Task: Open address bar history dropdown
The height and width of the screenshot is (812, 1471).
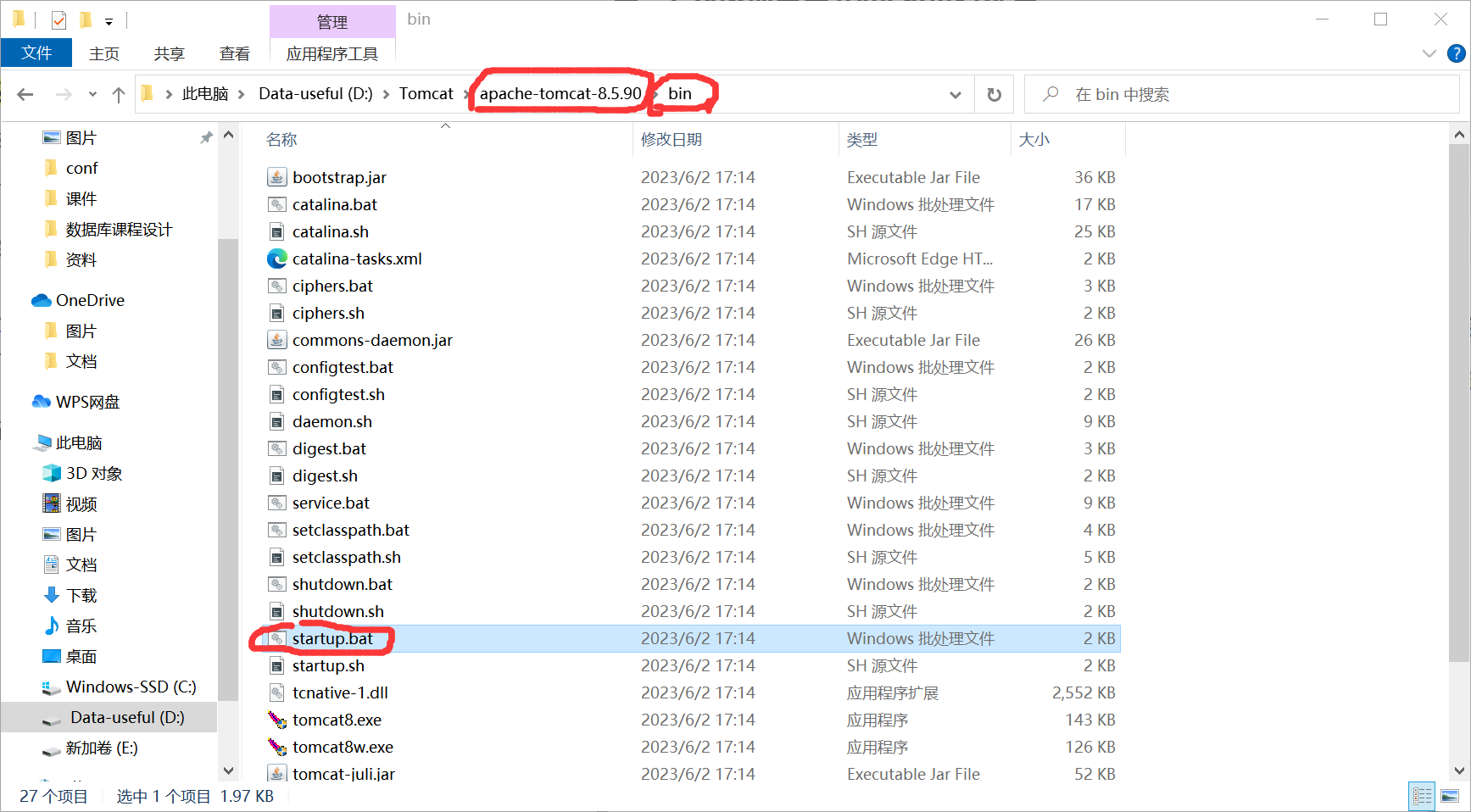Action: coord(956,94)
